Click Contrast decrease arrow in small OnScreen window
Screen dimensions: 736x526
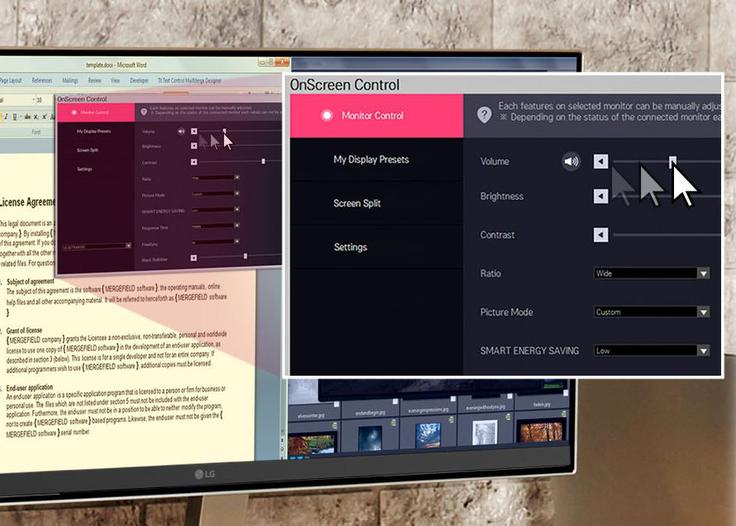click(194, 162)
